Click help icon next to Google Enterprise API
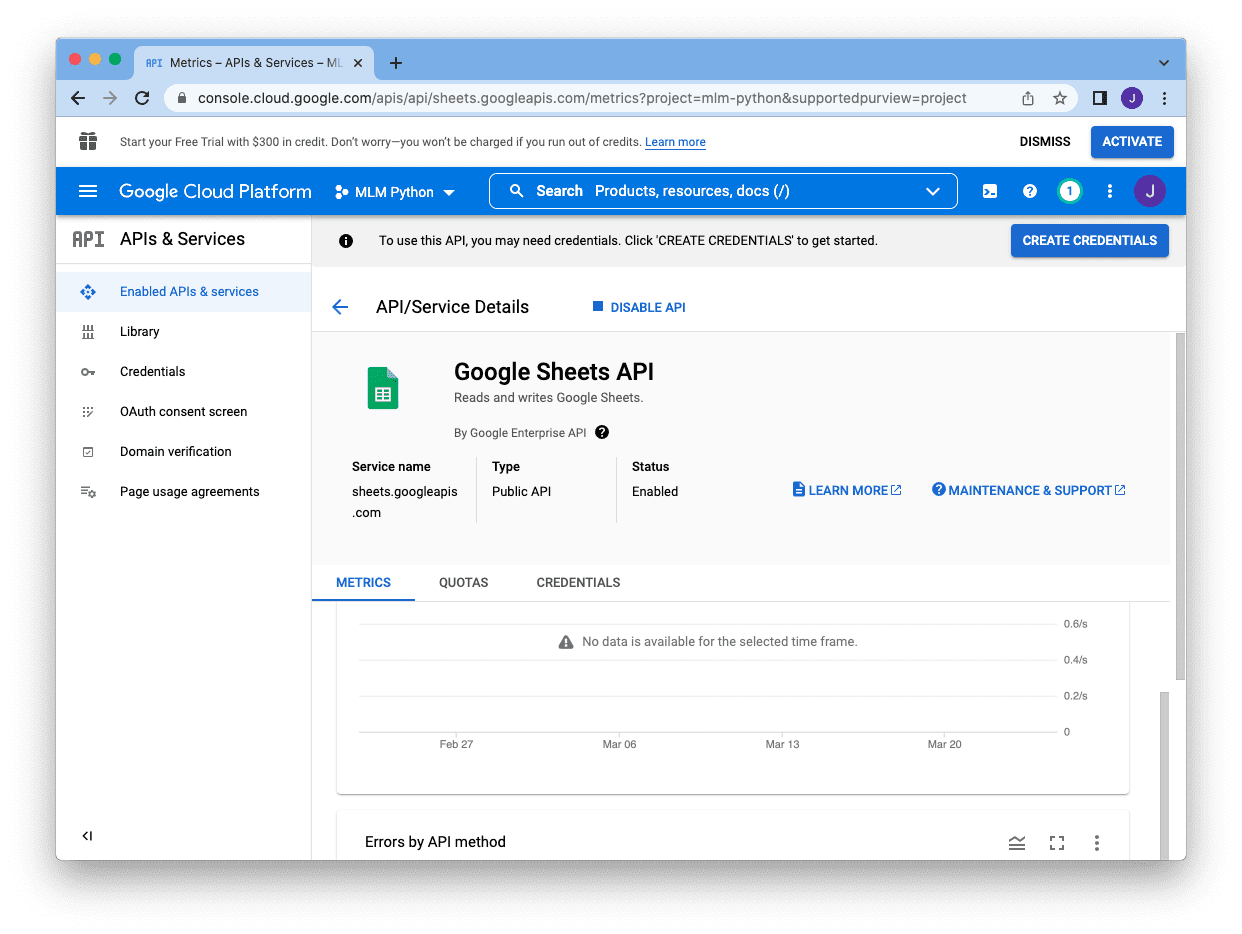 (x=602, y=433)
